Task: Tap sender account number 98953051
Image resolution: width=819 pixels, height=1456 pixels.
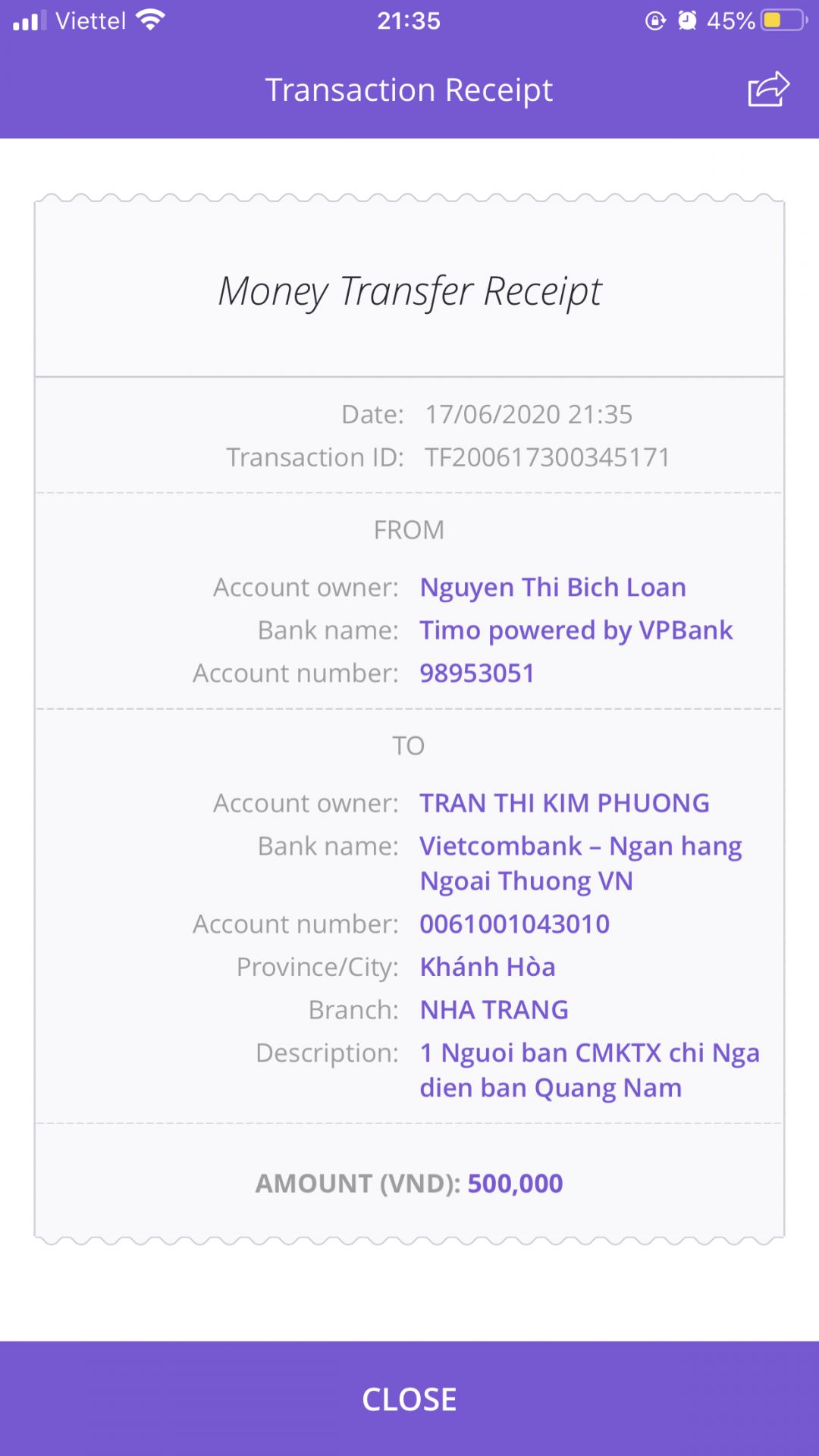Action: click(x=477, y=673)
